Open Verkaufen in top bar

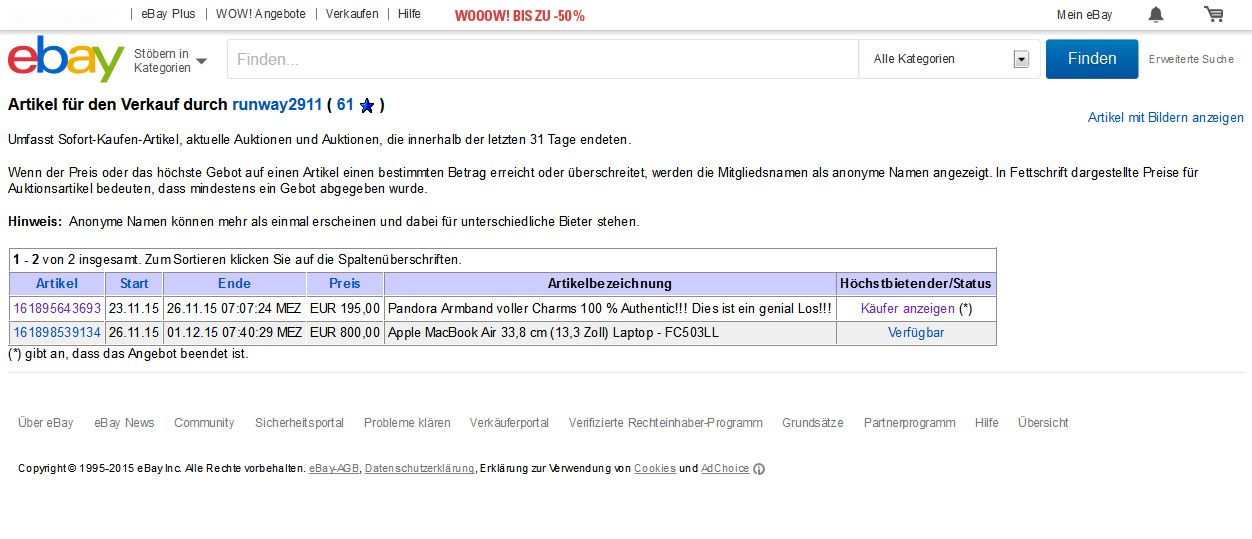click(x=352, y=14)
